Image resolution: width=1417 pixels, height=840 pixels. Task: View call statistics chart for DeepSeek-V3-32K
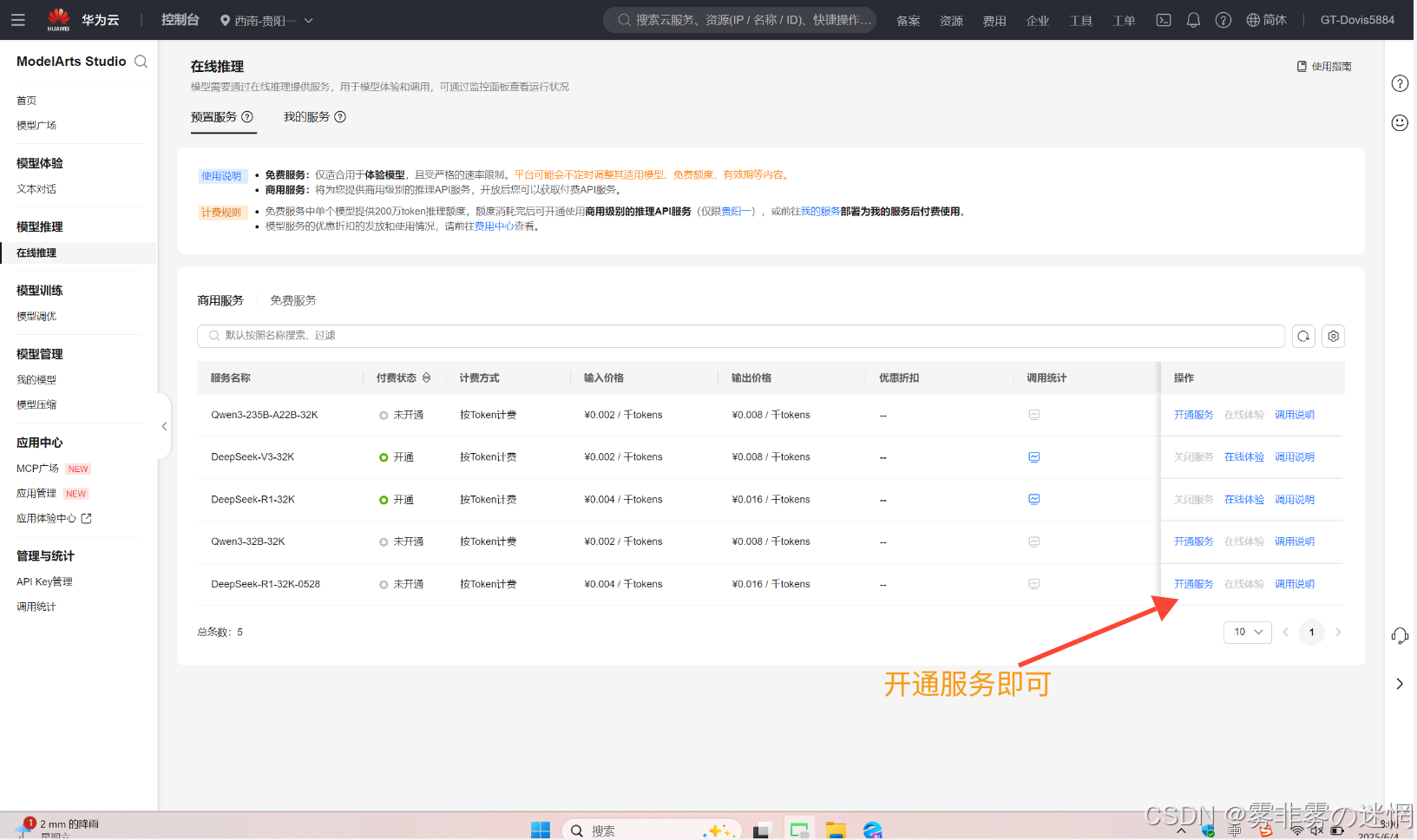1034,457
